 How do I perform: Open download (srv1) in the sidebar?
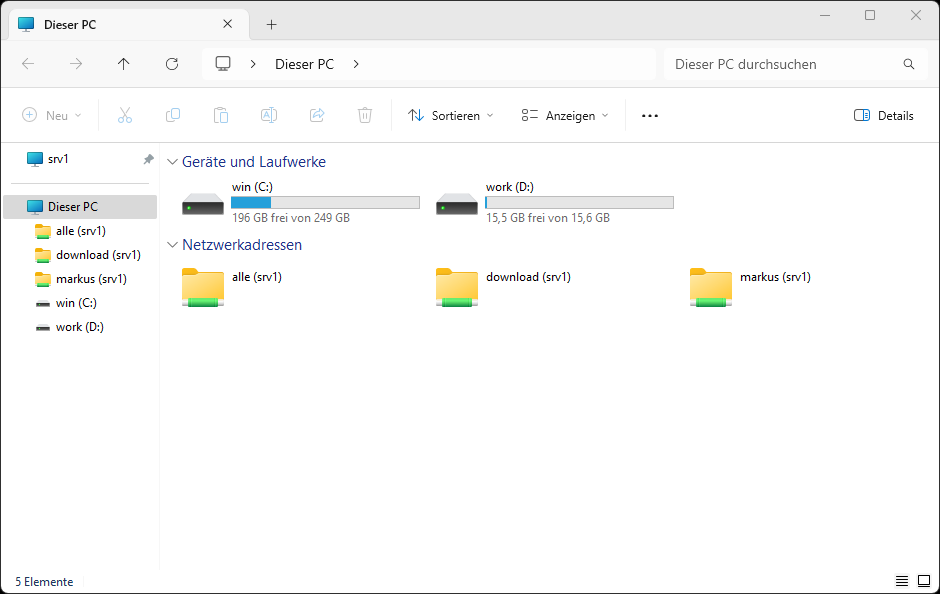[80, 255]
